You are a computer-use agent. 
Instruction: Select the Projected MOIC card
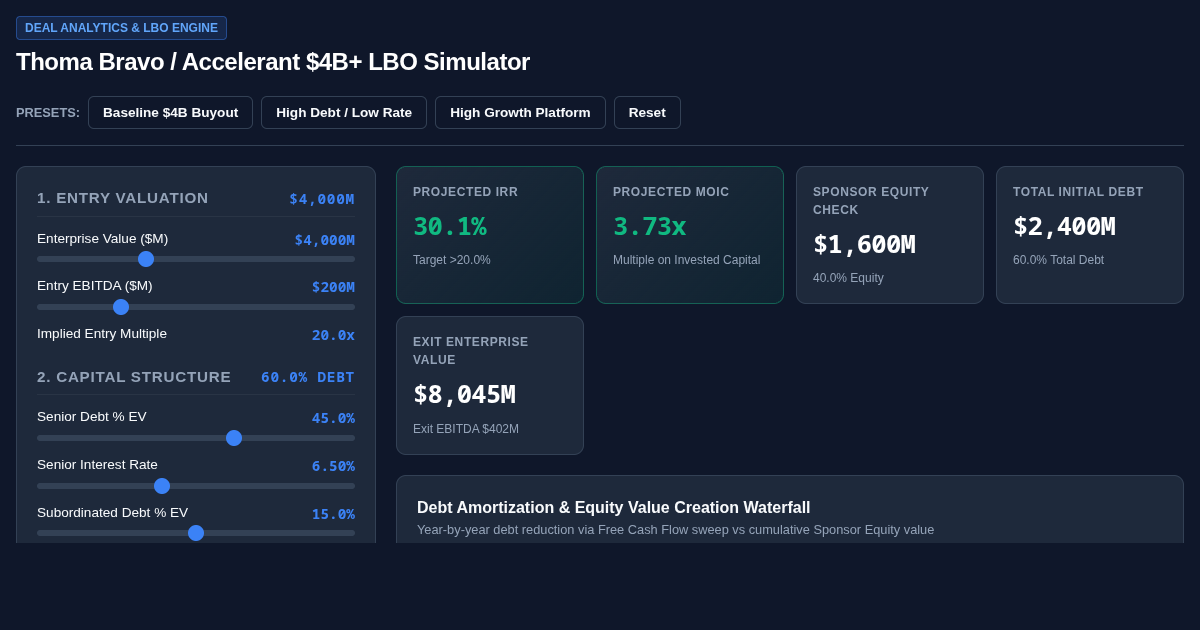click(690, 235)
